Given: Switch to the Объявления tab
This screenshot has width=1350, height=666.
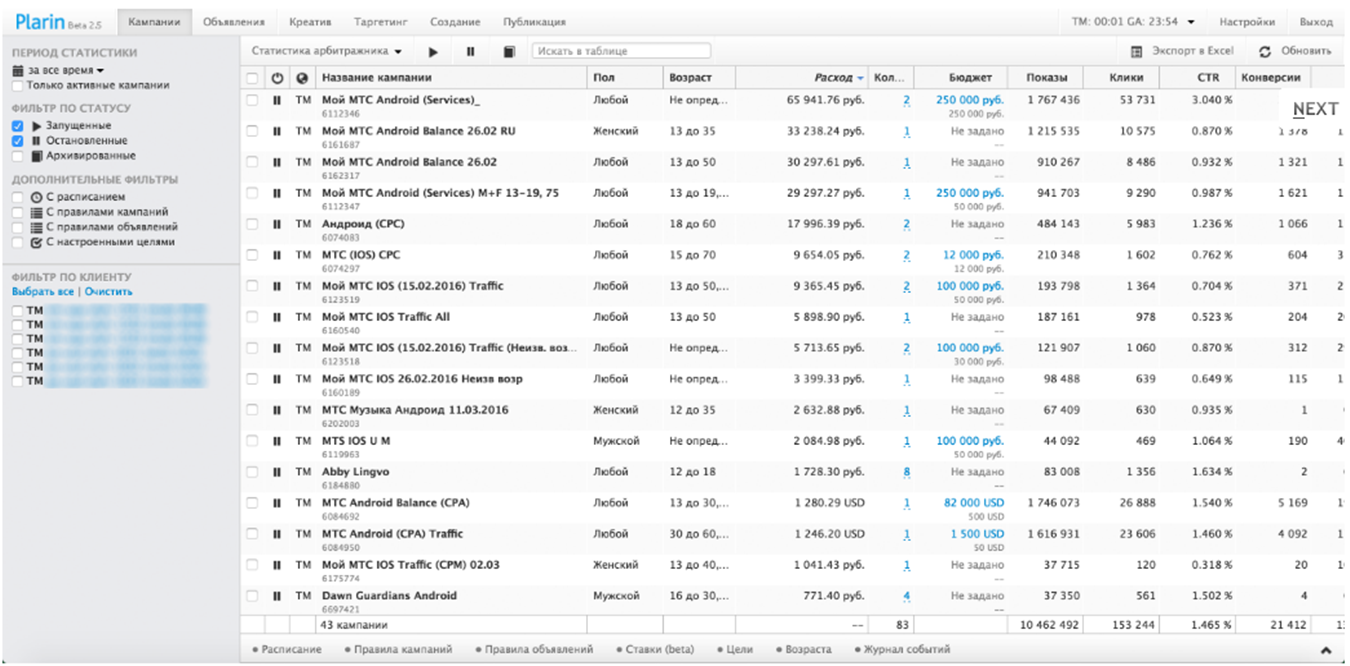Looking at the screenshot, I should click(x=233, y=22).
